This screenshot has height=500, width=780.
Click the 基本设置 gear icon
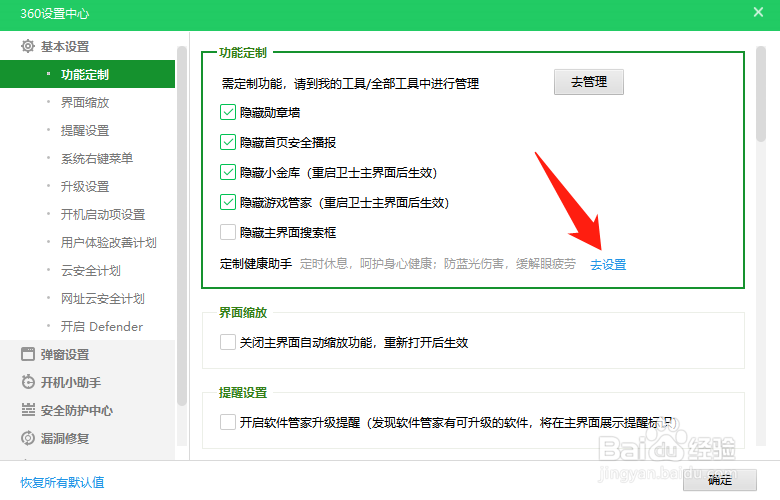click(28, 46)
